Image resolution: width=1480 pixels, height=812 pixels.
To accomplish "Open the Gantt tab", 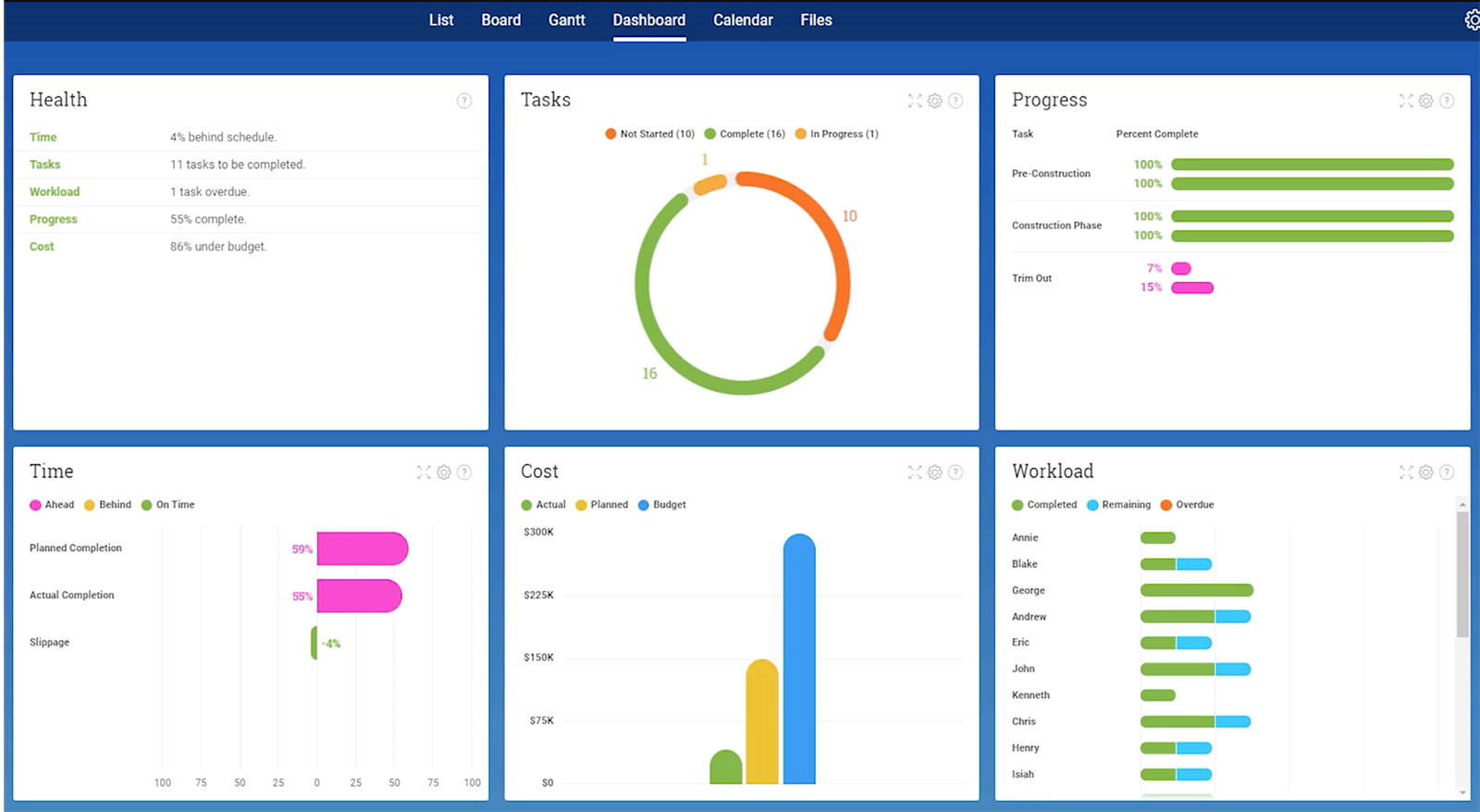I will pos(566,19).
